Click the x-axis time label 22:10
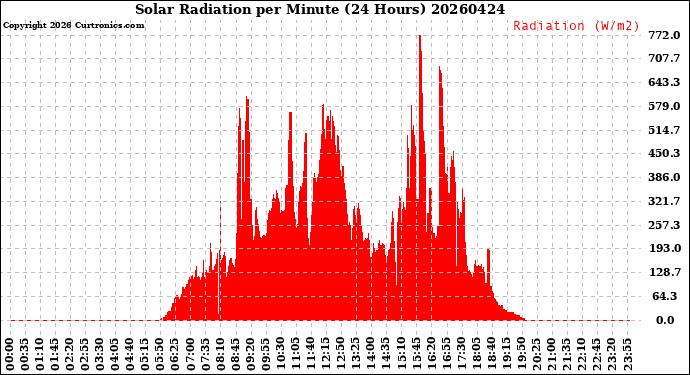 click(x=582, y=355)
